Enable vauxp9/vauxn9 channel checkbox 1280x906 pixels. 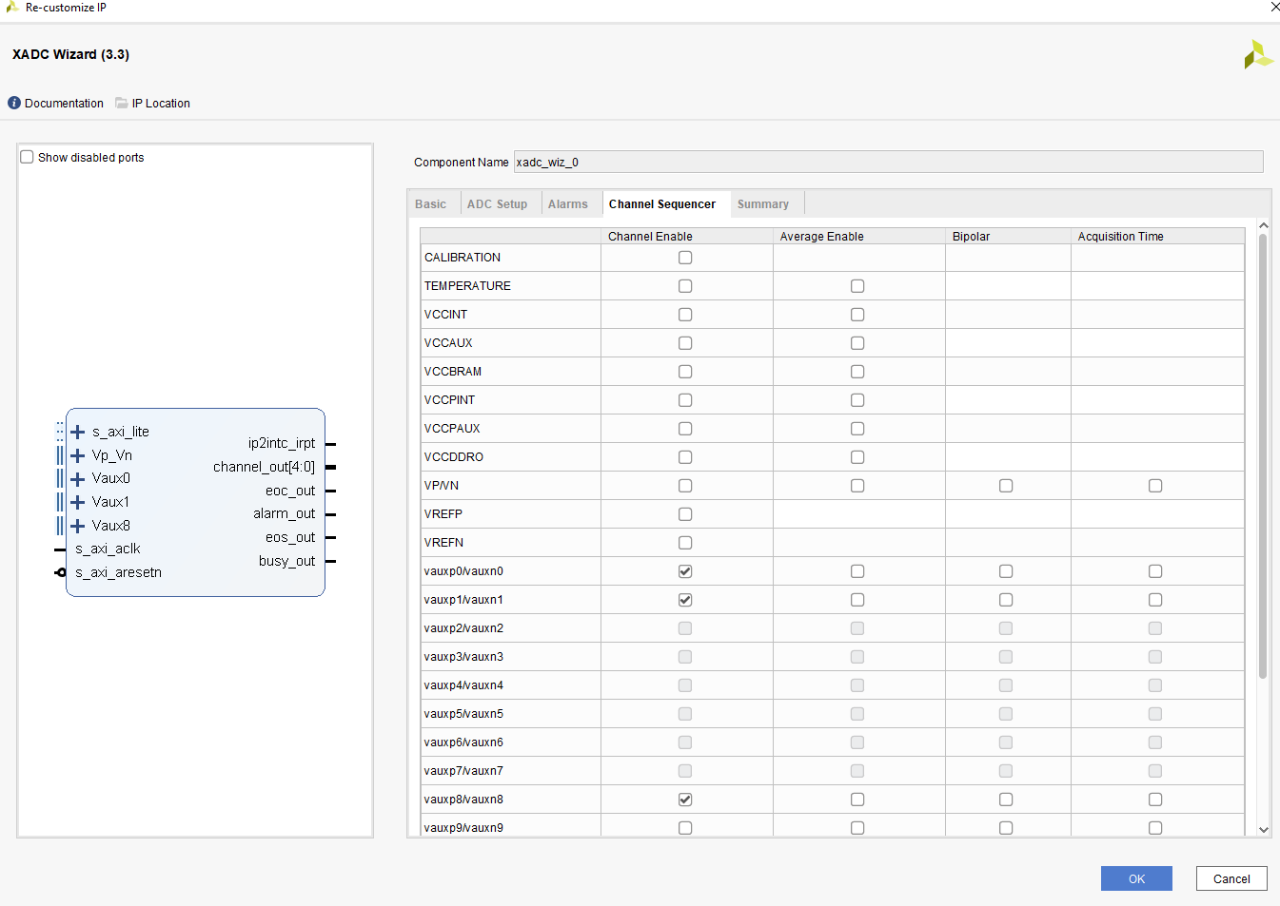(685, 828)
